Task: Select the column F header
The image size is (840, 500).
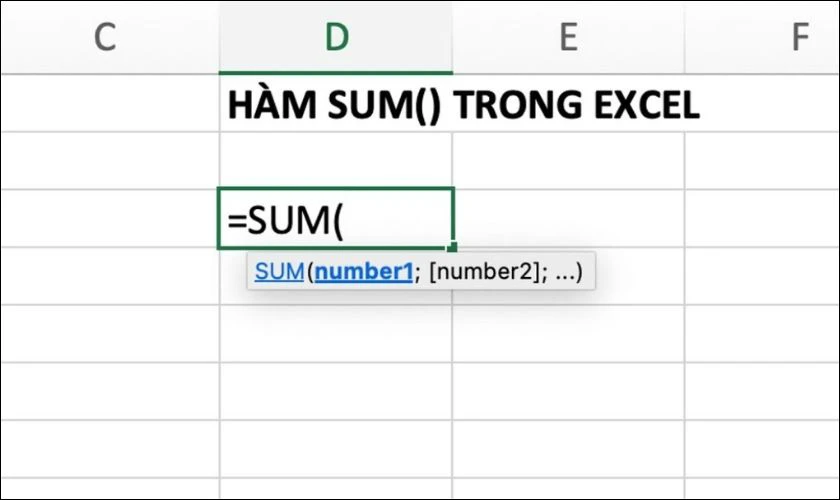Action: 798,37
